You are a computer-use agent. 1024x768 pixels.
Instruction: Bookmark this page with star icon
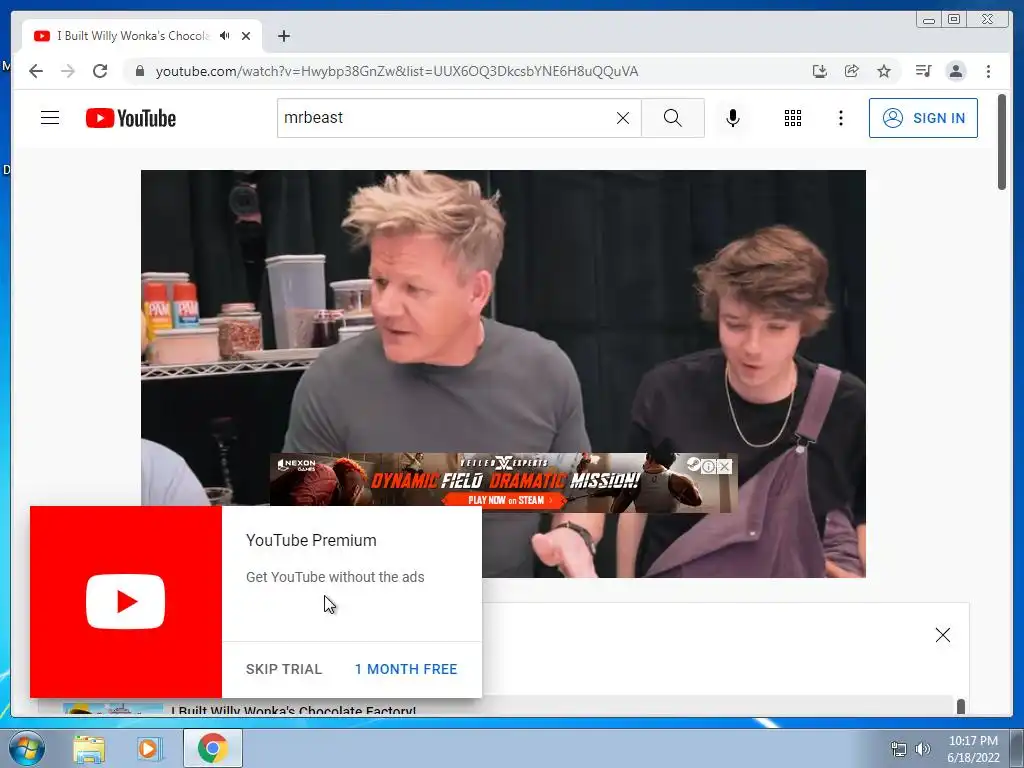click(x=884, y=71)
